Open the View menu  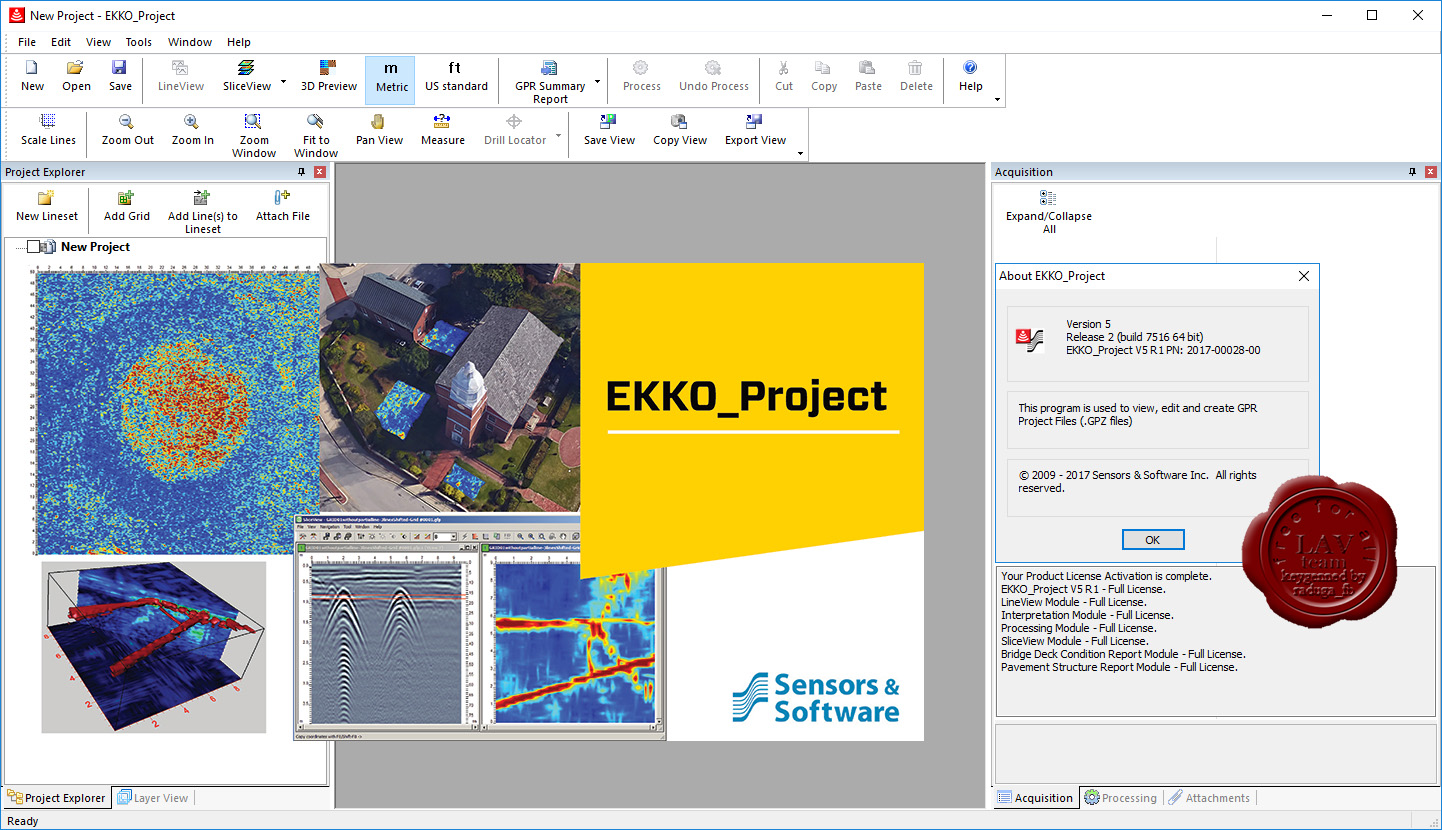pos(99,42)
